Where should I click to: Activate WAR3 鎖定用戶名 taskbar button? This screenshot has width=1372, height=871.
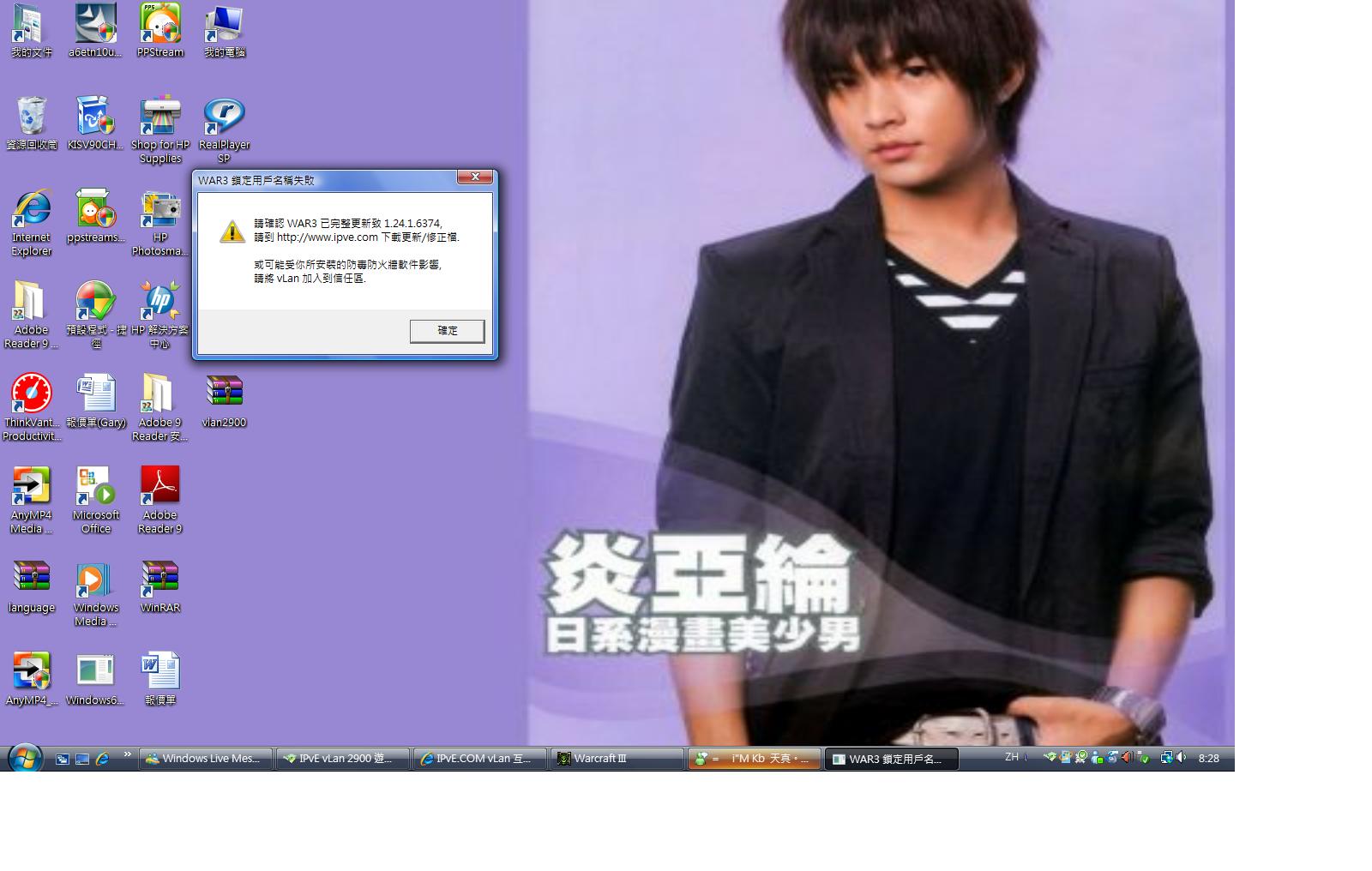click(892, 759)
